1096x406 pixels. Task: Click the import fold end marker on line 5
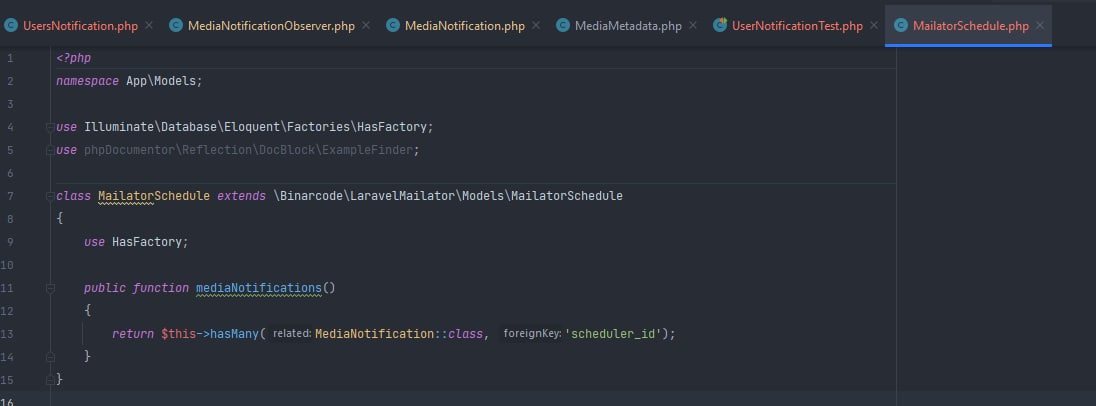click(x=50, y=150)
